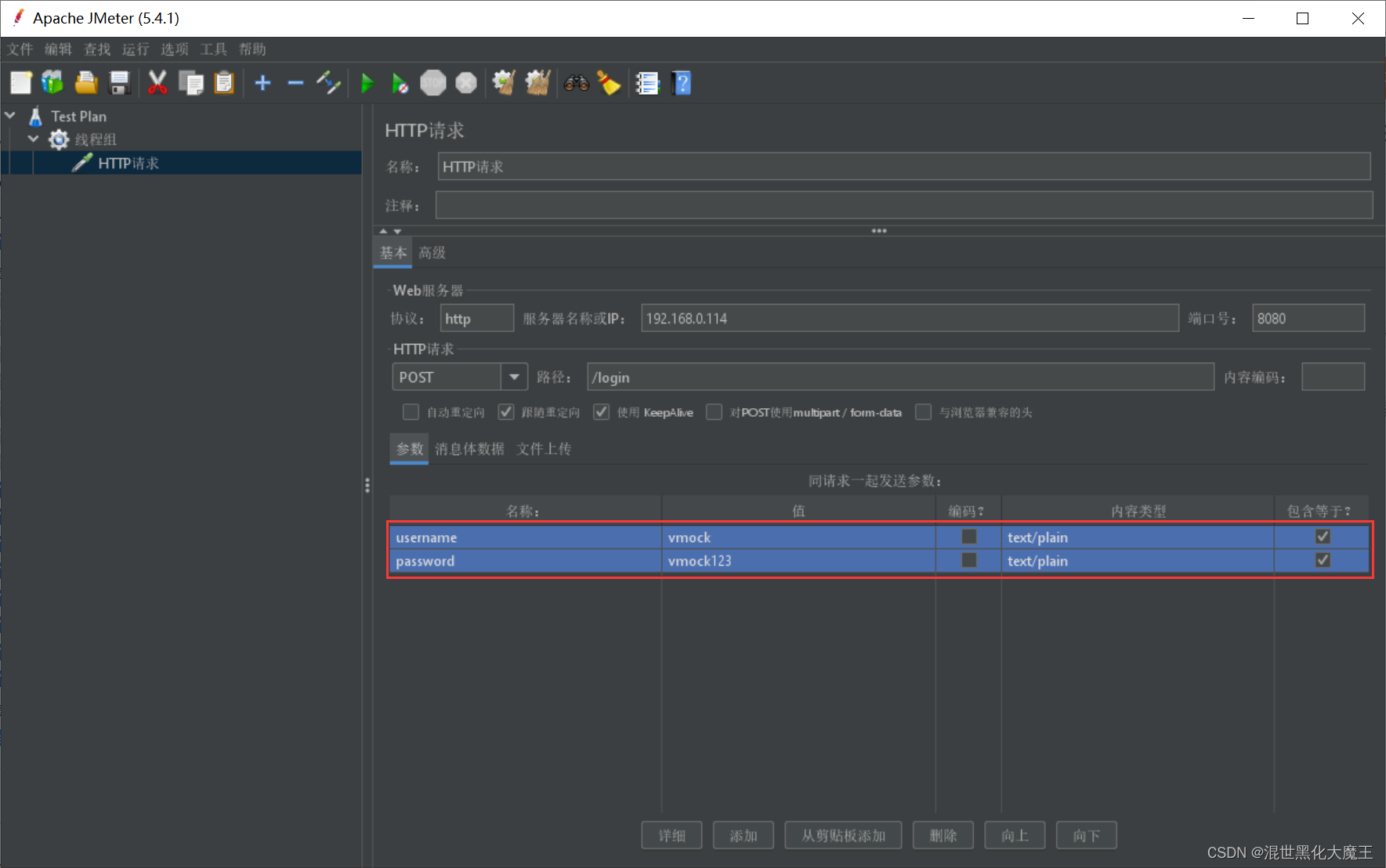Open function helper dialog list icon

648,83
